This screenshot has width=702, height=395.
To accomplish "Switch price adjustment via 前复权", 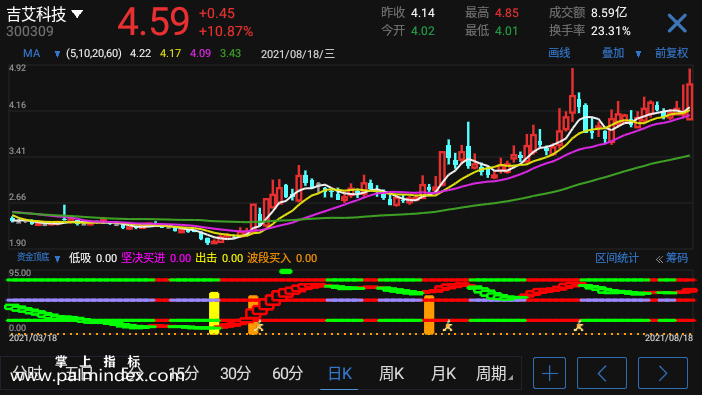I will 672,53.
